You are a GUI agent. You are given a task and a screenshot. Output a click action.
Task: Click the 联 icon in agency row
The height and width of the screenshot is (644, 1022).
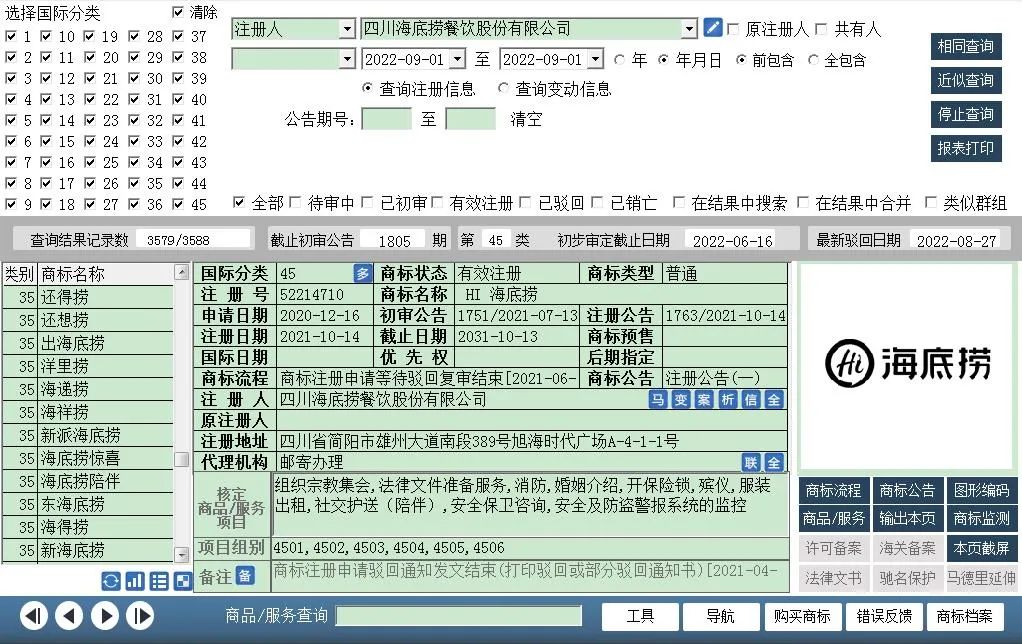tap(751, 463)
